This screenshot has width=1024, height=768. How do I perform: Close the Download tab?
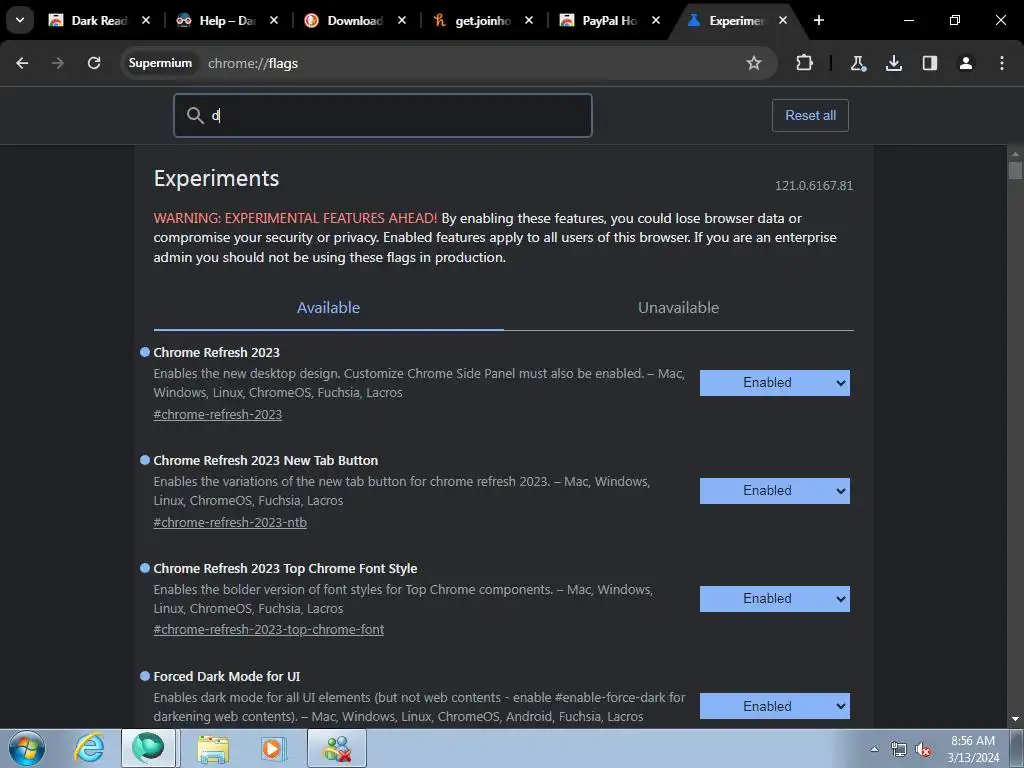[x=402, y=20]
